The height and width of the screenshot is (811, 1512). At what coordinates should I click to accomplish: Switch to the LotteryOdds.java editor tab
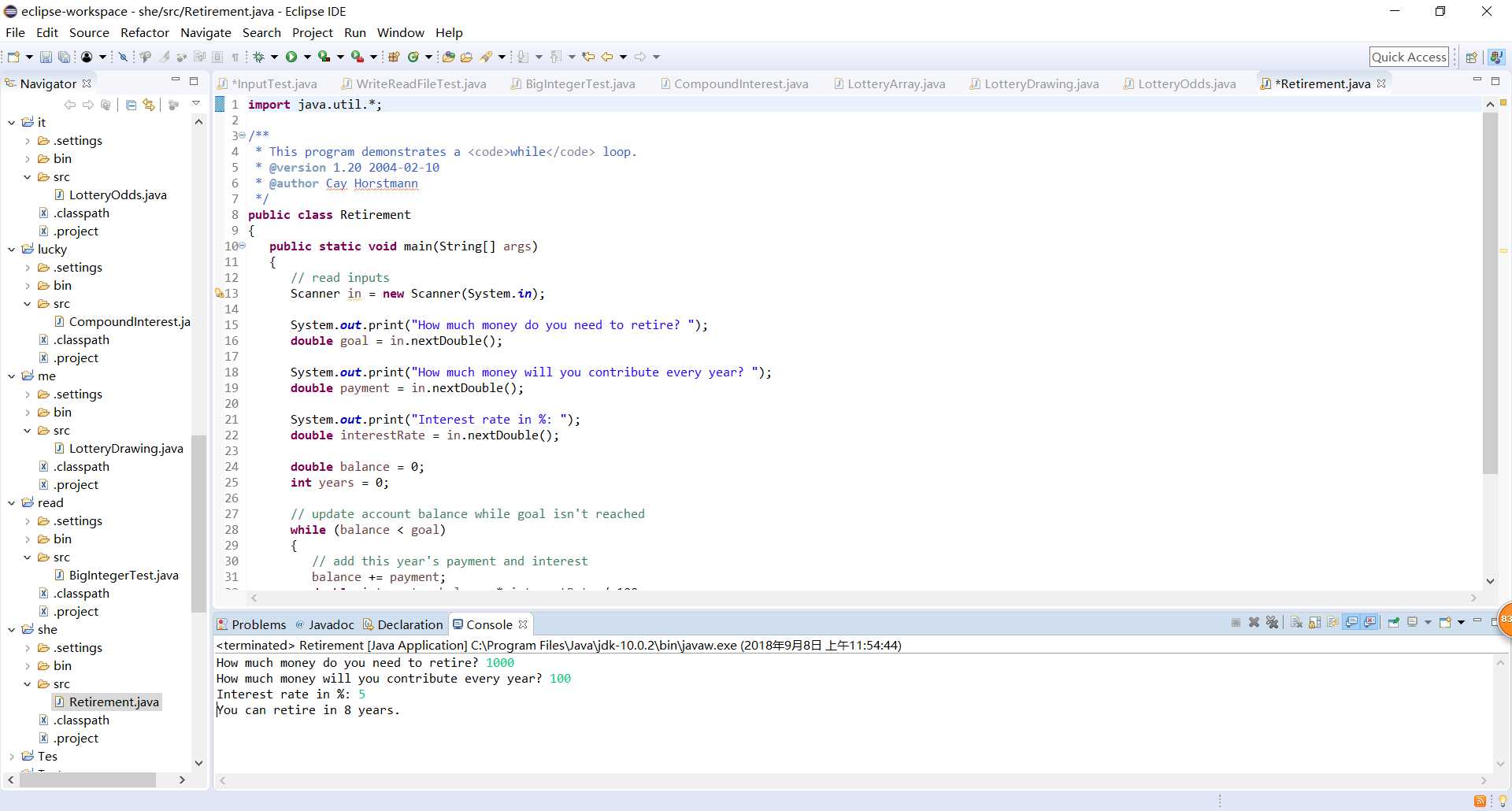tap(1180, 83)
